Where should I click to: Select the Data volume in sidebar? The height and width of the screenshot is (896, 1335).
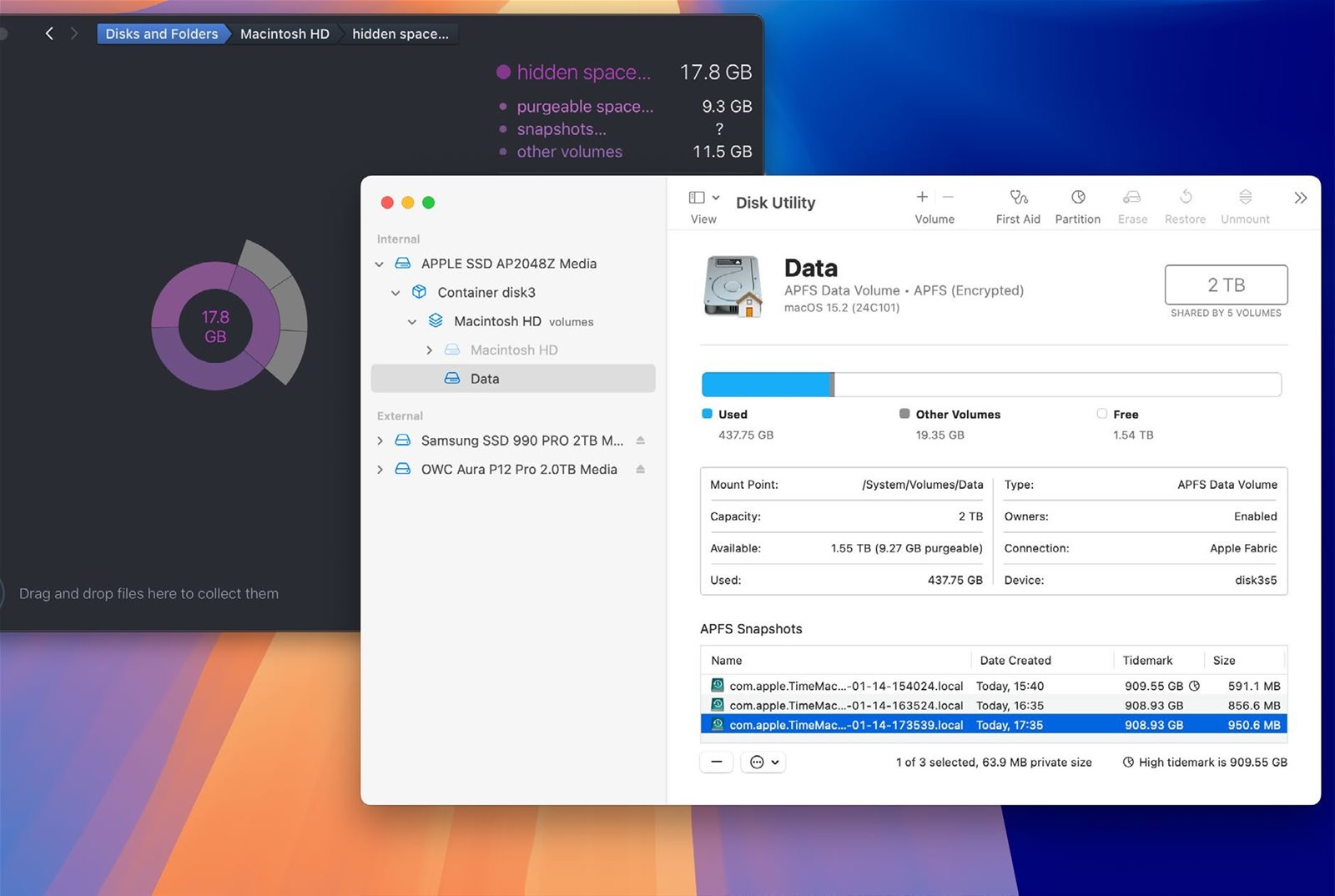click(x=513, y=379)
